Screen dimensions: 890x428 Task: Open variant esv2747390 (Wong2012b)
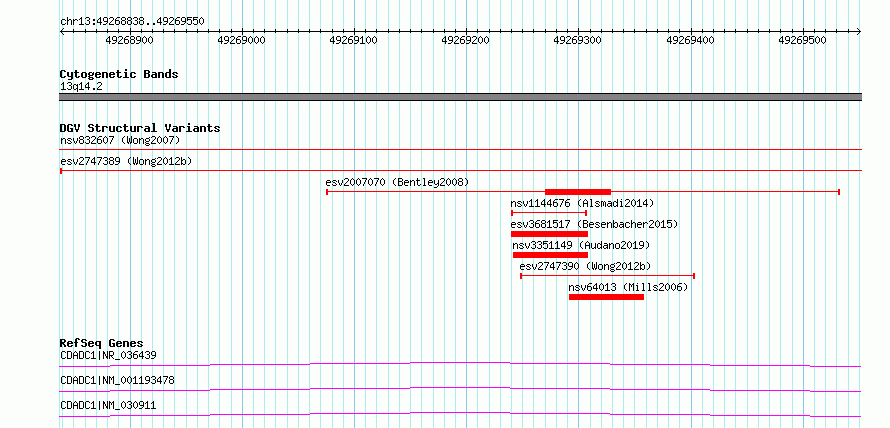pyautogui.click(x=585, y=267)
